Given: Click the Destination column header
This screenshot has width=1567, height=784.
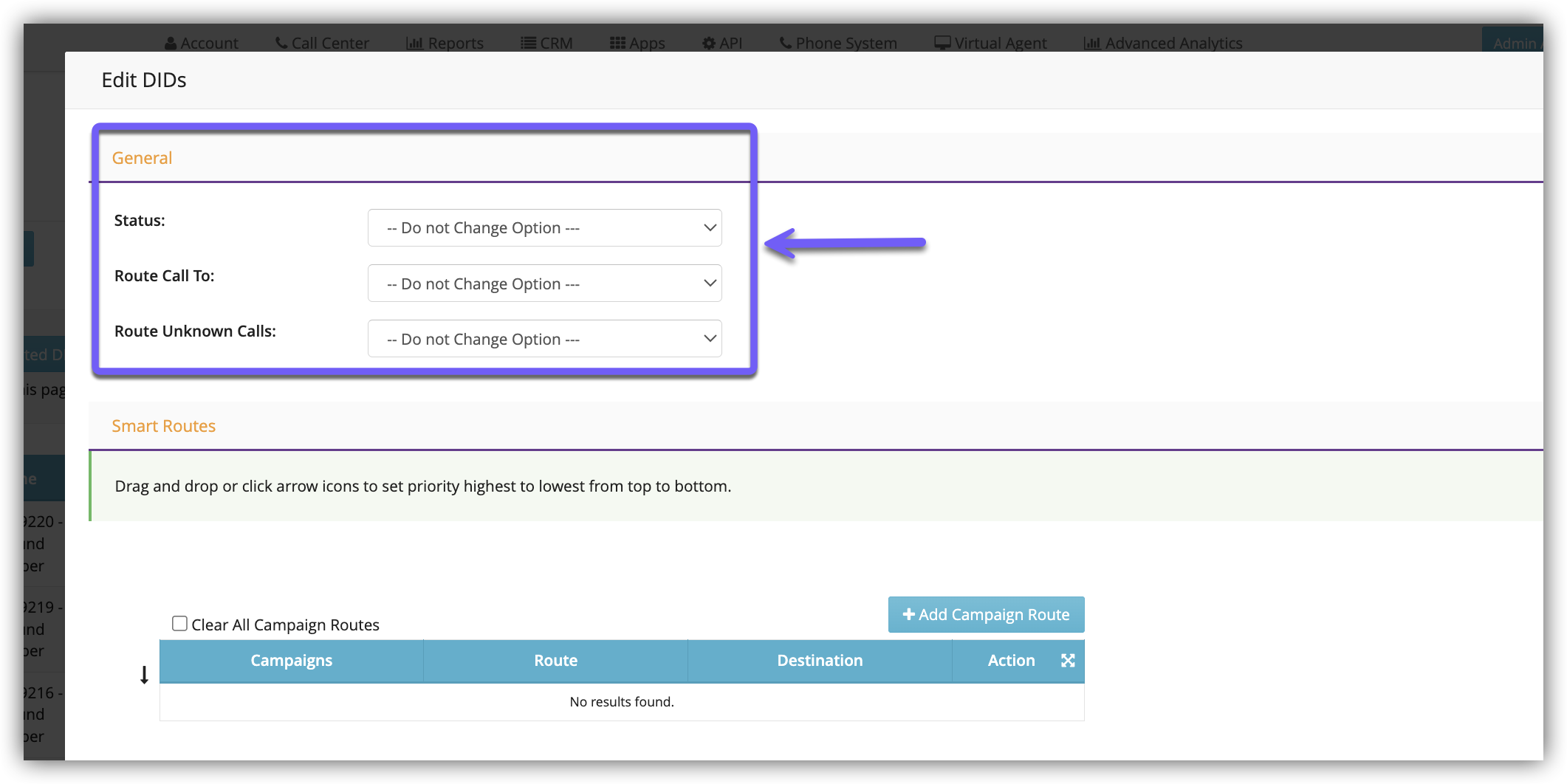Looking at the screenshot, I should click(x=820, y=661).
